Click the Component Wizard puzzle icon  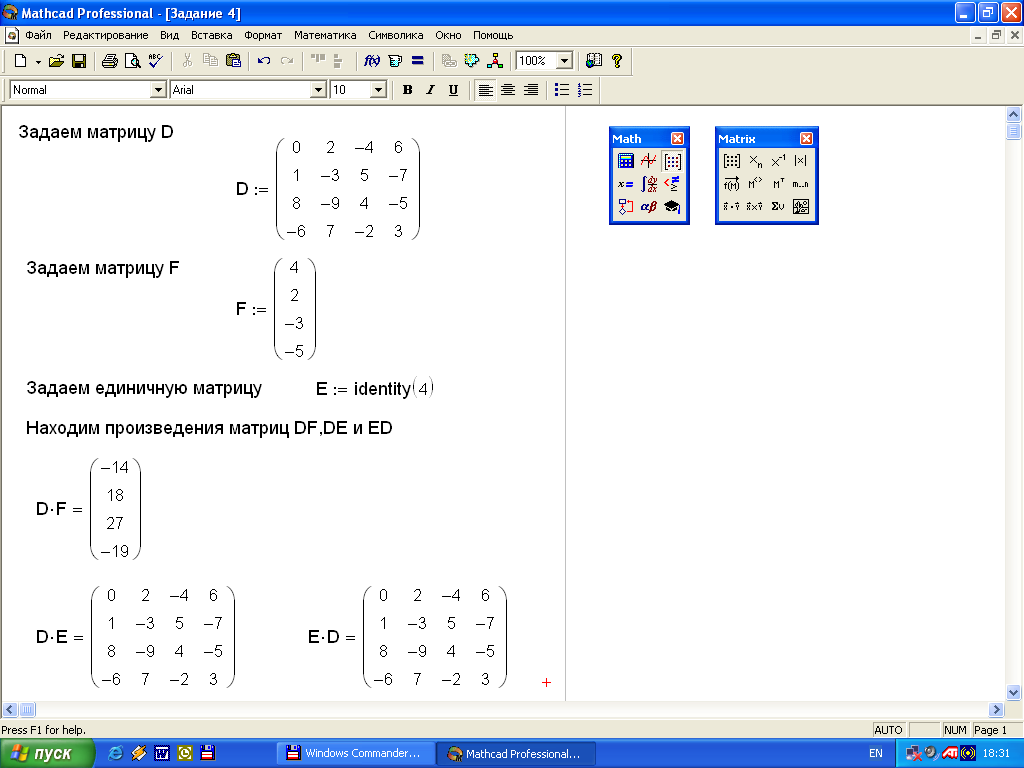pyautogui.click(x=472, y=61)
